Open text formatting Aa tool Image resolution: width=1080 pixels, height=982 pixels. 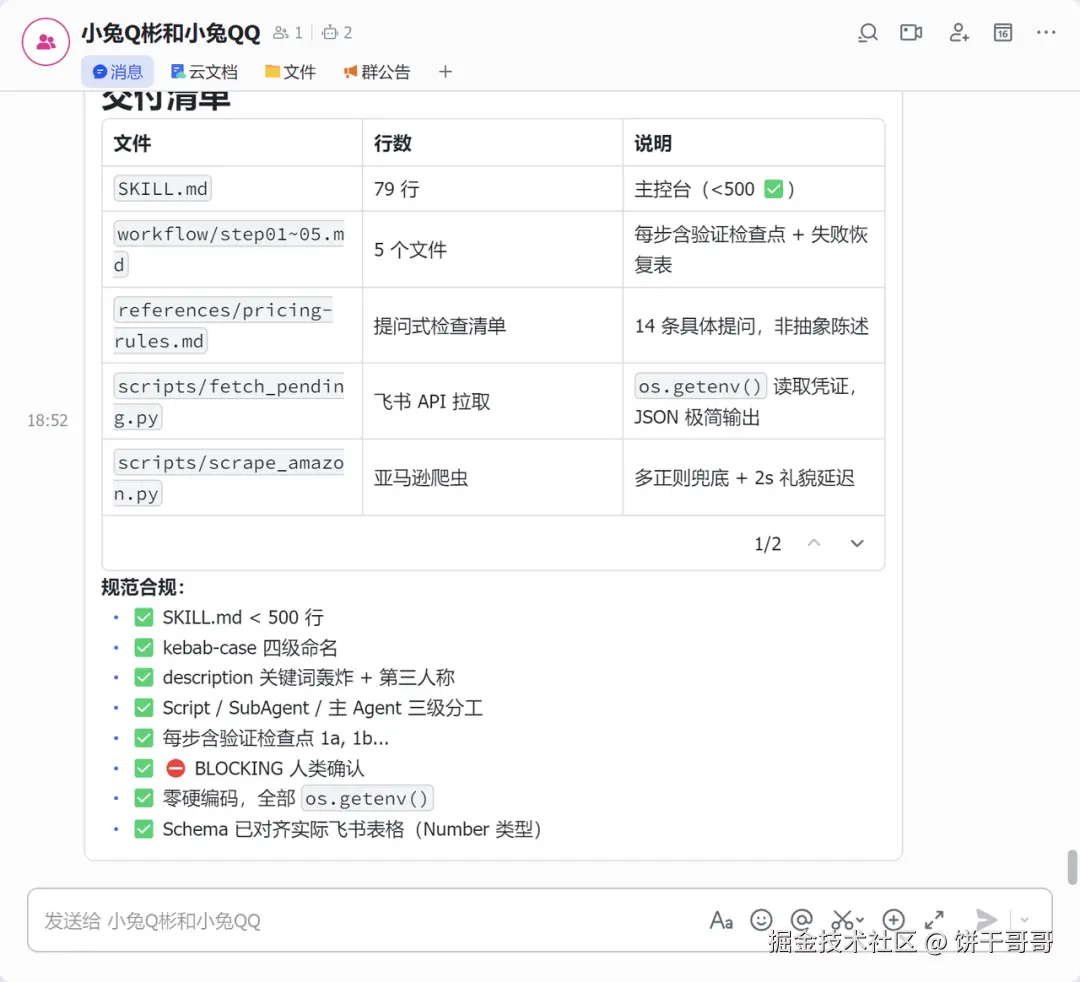pos(721,920)
